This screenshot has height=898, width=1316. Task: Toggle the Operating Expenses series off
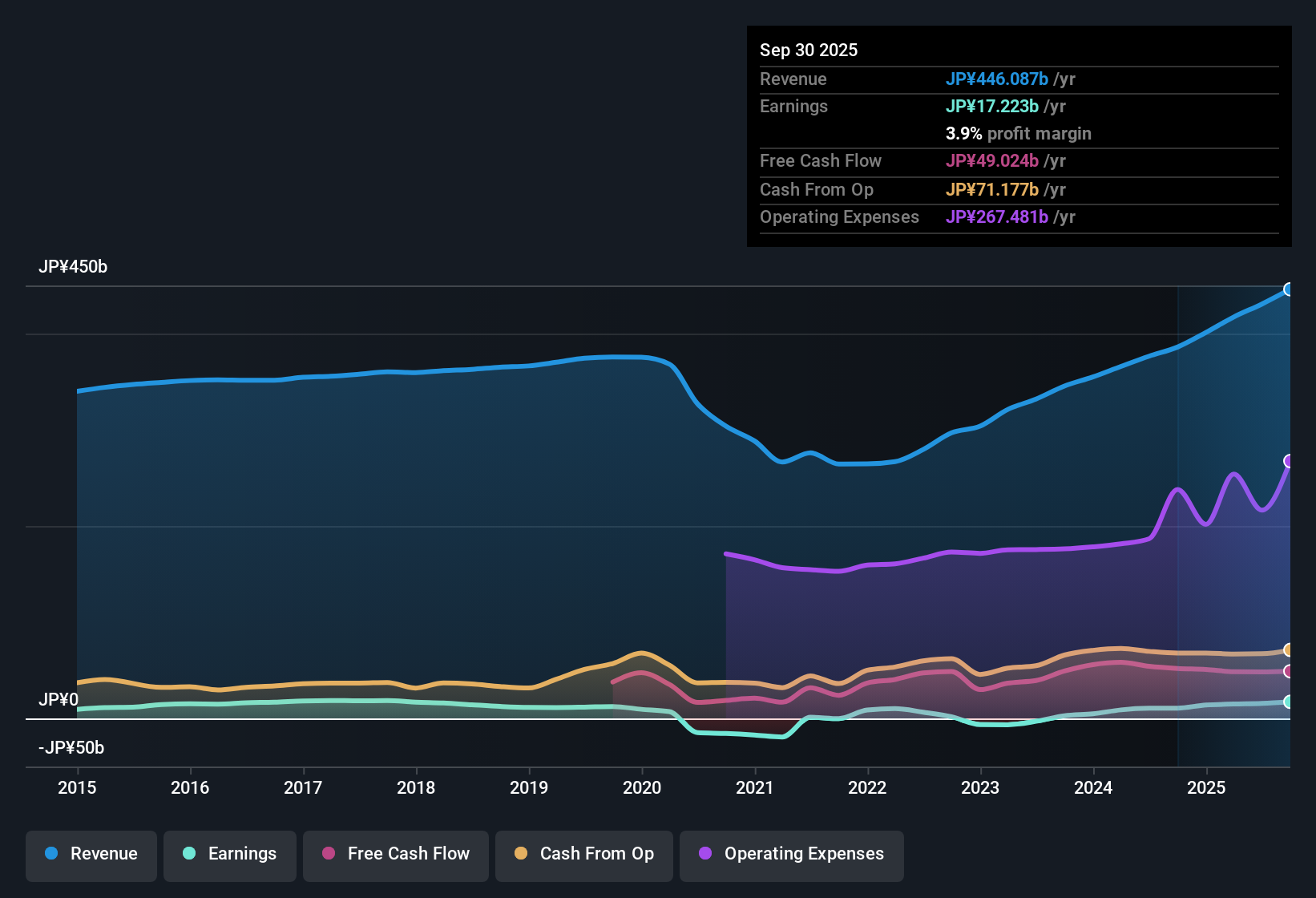(x=791, y=854)
